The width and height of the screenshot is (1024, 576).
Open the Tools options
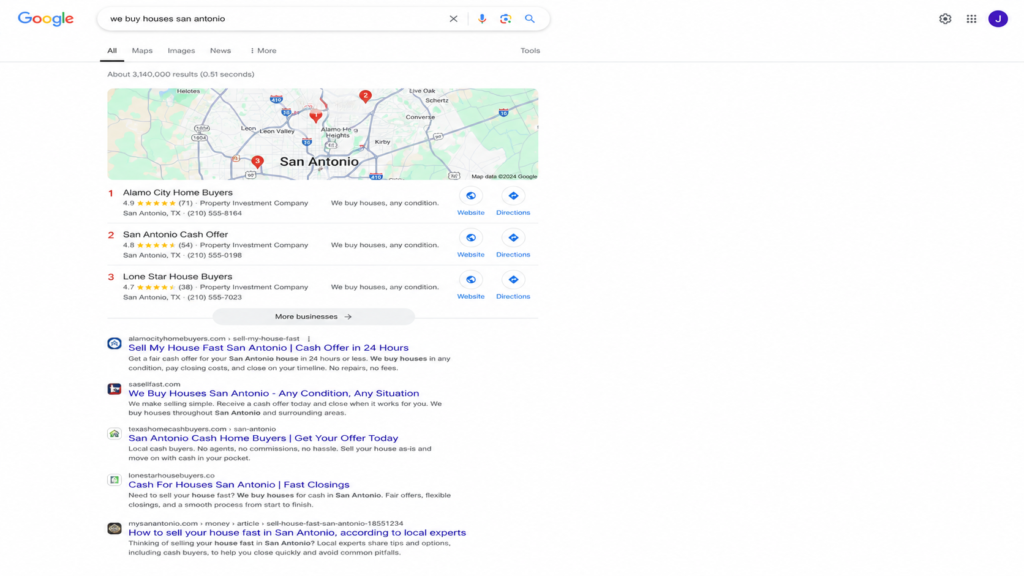(x=530, y=50)
